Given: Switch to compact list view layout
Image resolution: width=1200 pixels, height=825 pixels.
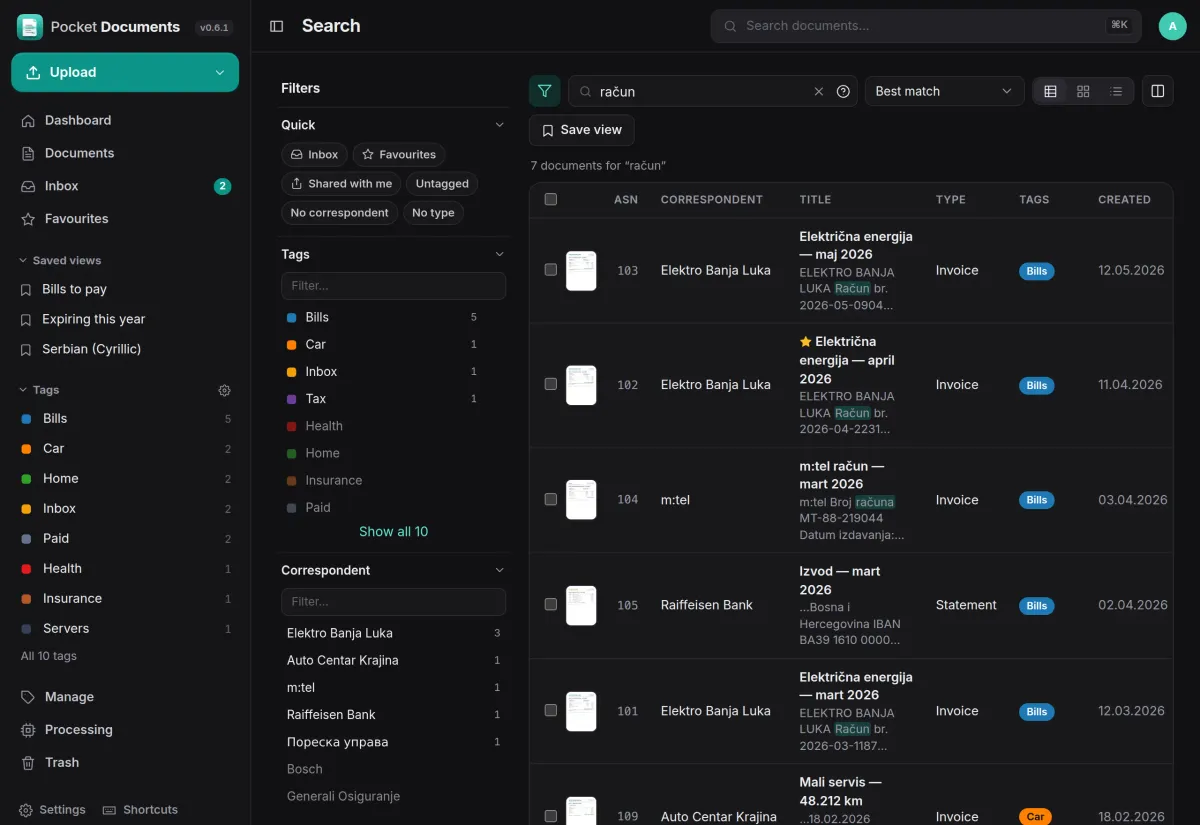Looking at the screenshot, I should tap(1116, 91).
